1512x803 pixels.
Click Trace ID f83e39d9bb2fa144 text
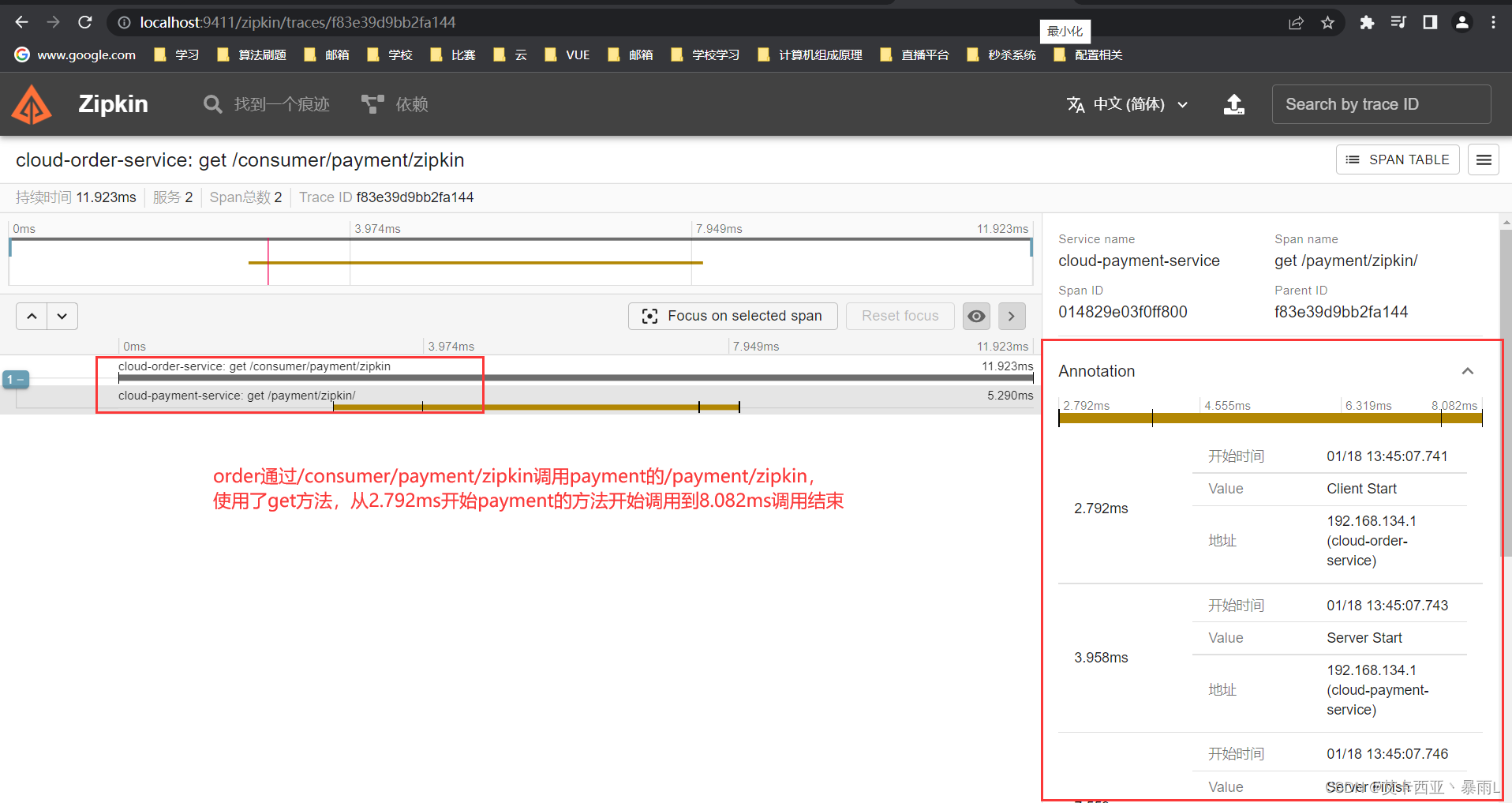tap(387, 197)
